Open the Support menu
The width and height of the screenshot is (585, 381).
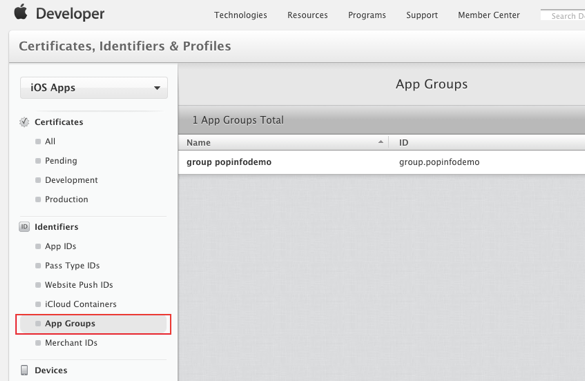[422, 15]
